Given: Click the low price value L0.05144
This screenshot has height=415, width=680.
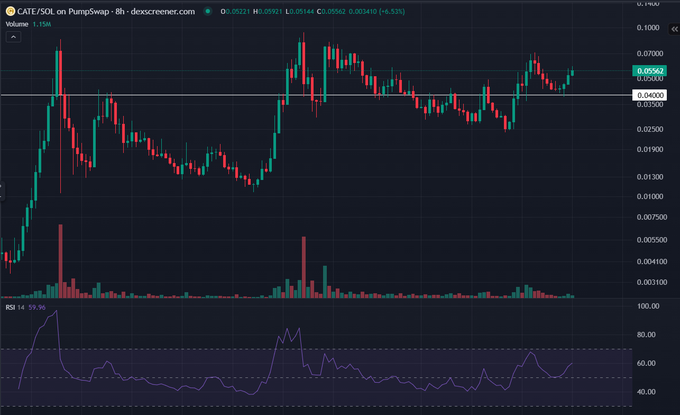Looking at the screenshot, I should [300, 12].
